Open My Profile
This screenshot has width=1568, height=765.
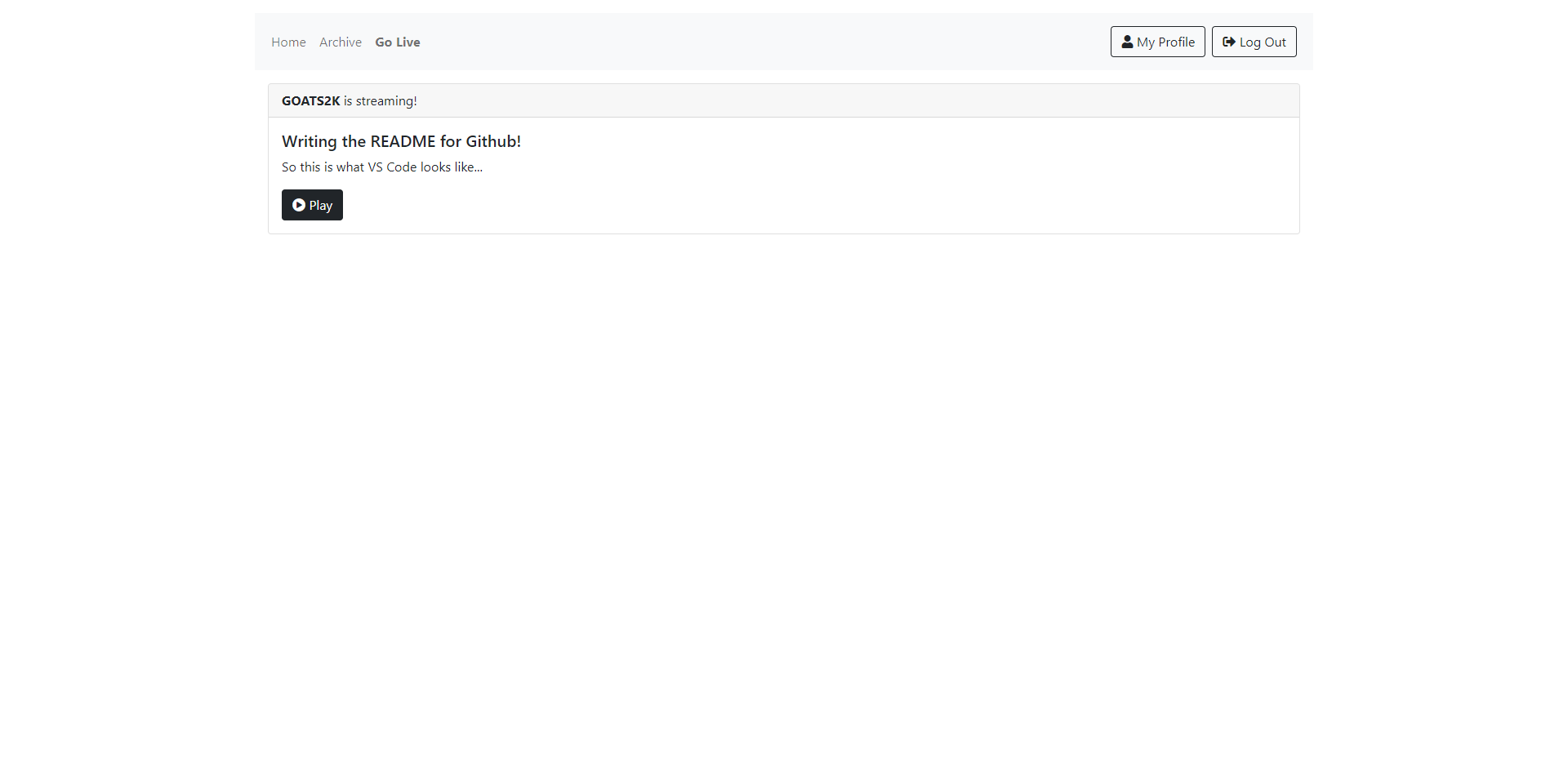click(1157, 42)
